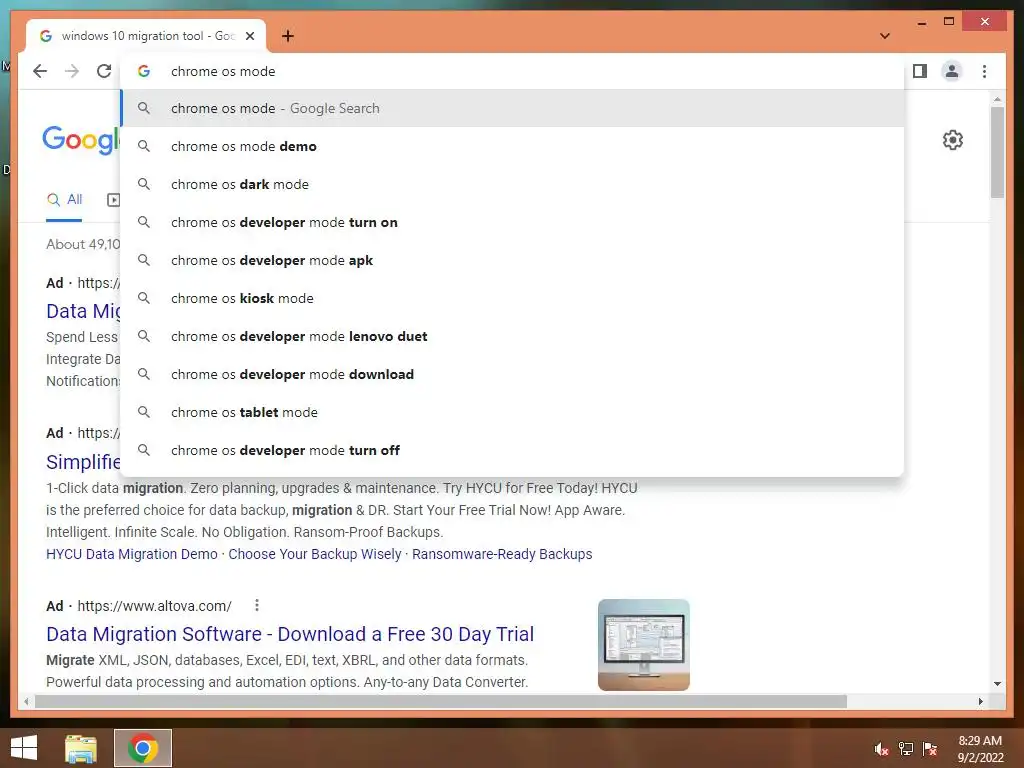Pick chrome os developer mode apk suggestion
1024x768 pixels.
[513, 260]
